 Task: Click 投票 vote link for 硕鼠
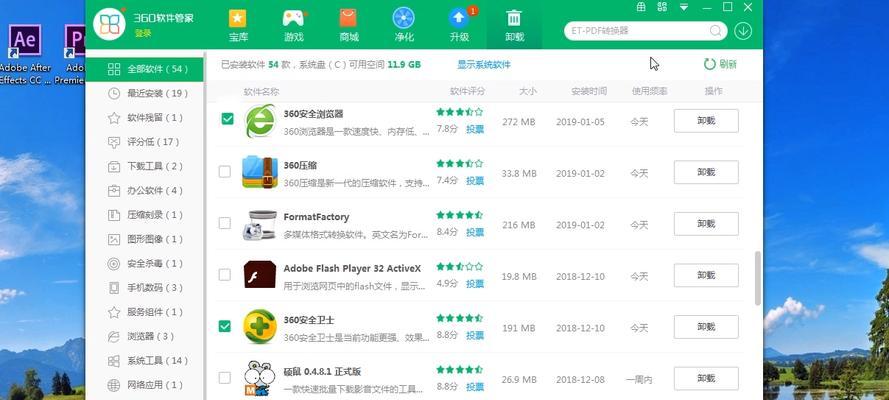tap(475, 388)
